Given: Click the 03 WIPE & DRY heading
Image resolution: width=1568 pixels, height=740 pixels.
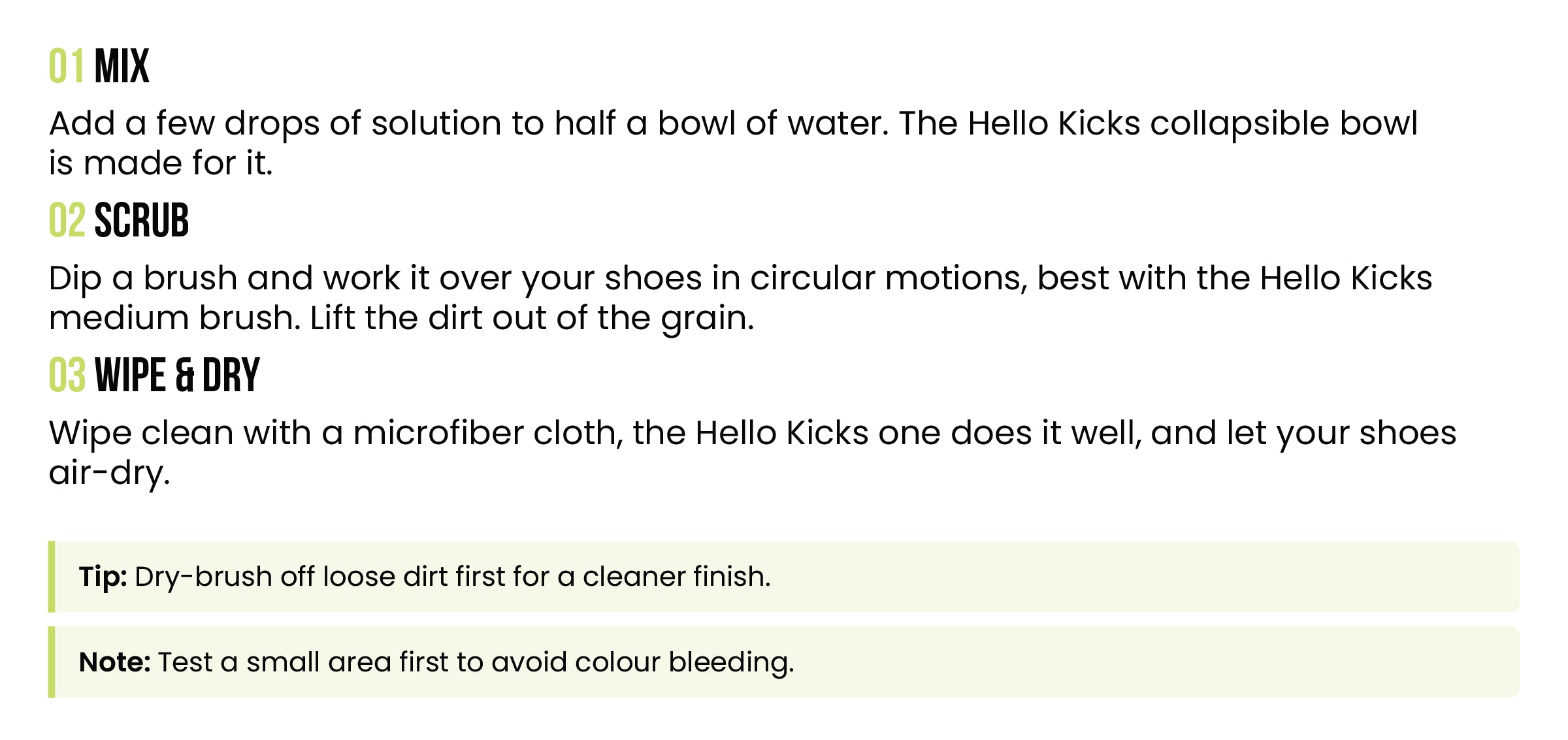Looking at the screenshot, I should coord(155,375).
